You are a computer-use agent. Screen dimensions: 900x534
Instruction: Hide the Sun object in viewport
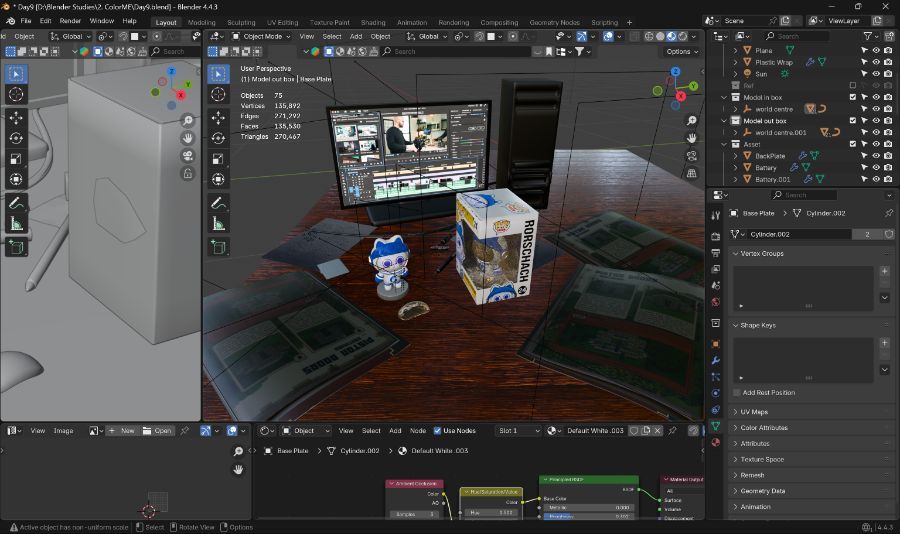pyautogui.click(x=876, y=74)
